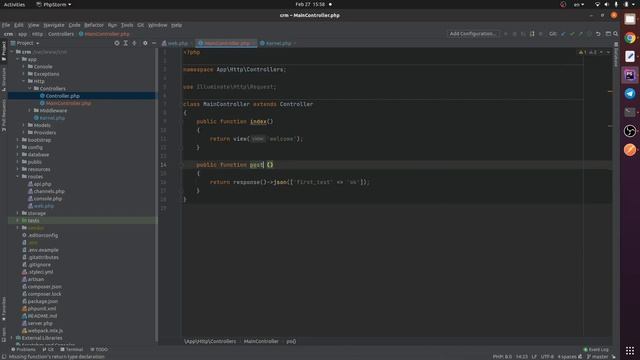Expand the Models folder
The width and height of the screenshot is (640, 360).
point(24,125)
